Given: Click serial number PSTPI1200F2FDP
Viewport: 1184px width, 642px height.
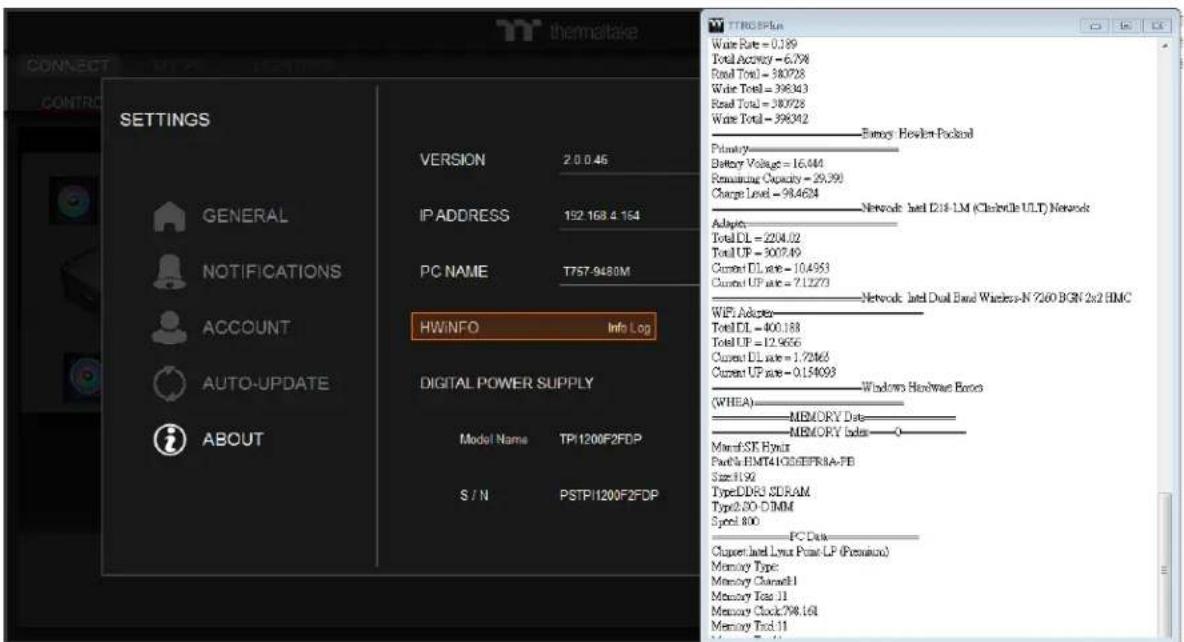Looking at the screenshot, I should (x=609, y=495).
